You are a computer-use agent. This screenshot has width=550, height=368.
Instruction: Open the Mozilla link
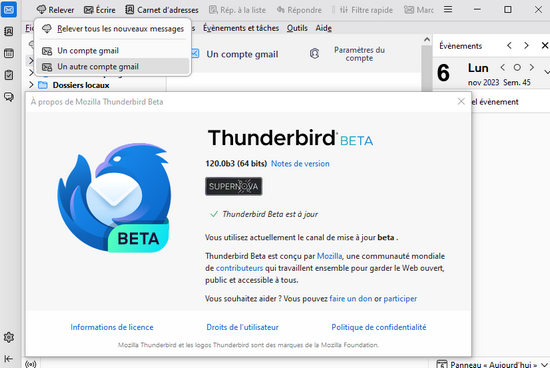[x=329, y=256]
